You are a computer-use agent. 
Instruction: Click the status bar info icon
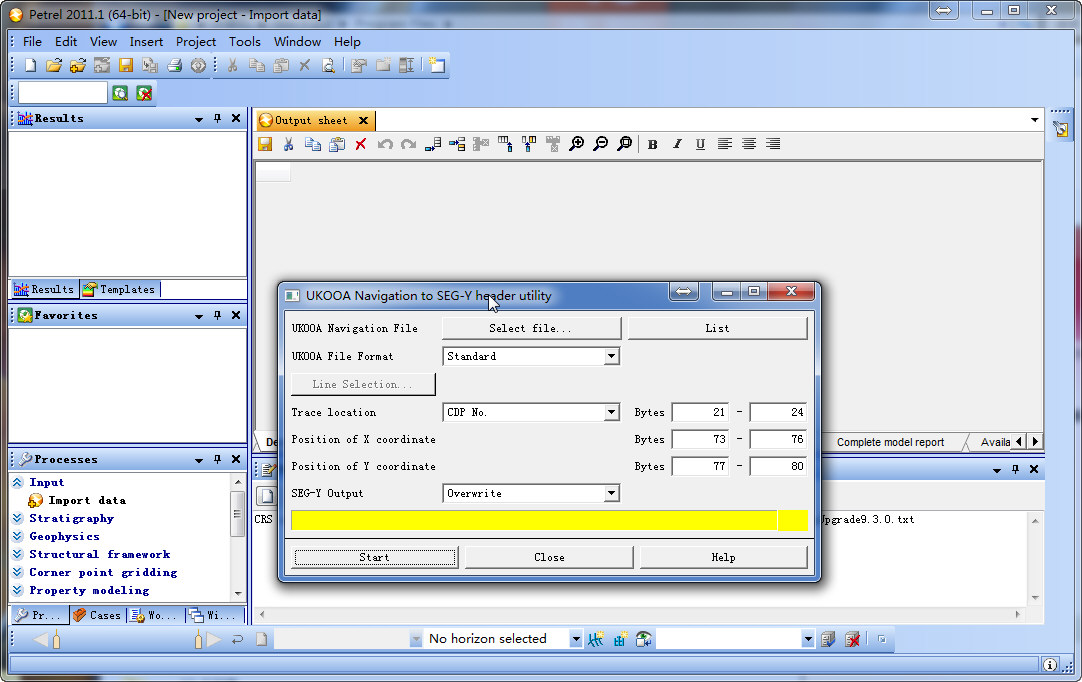[1050, 665]
